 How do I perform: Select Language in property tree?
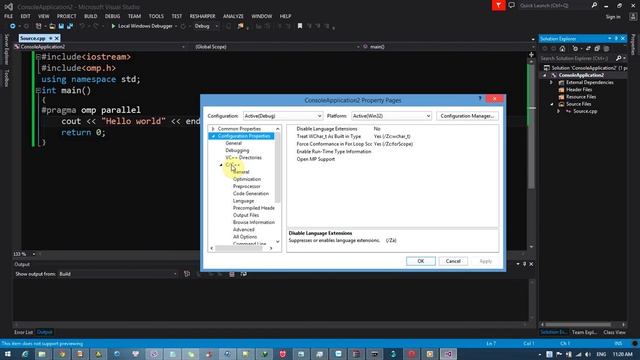[x=243, y=201]
